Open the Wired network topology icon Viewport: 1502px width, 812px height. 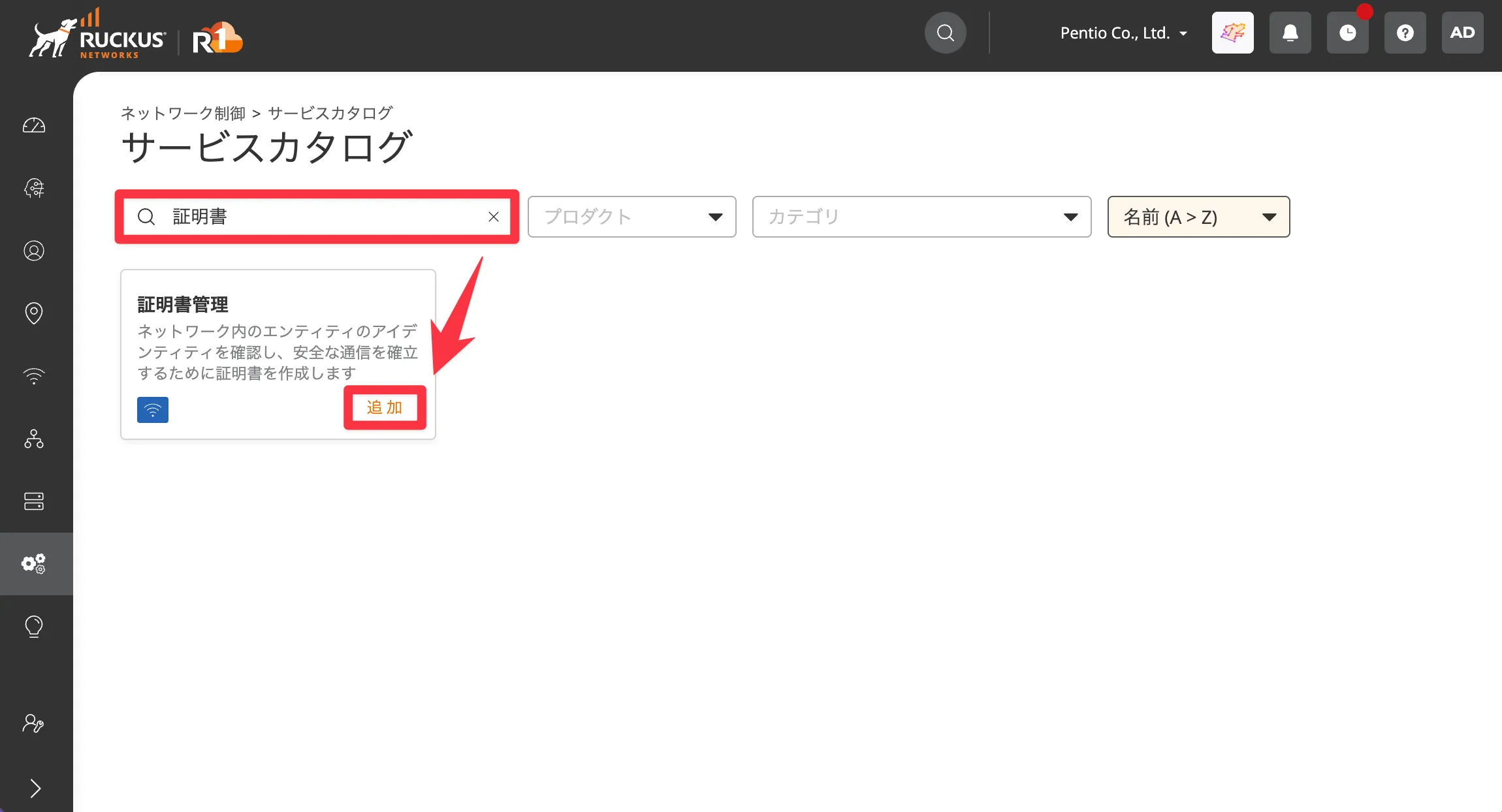click(34, 439)
